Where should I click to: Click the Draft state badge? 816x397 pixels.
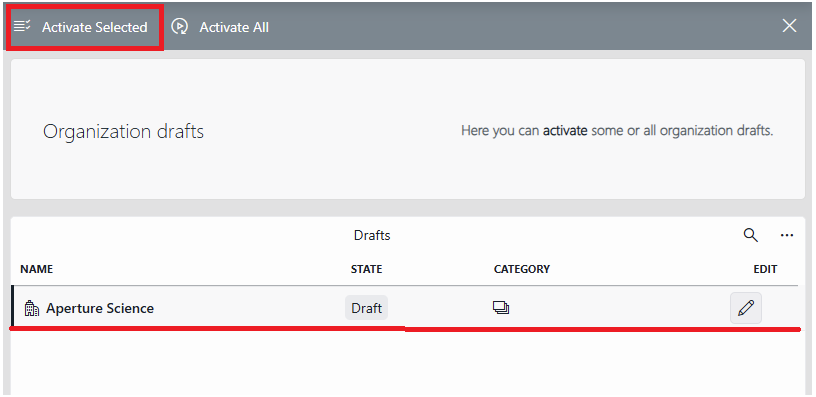(366, 308)
